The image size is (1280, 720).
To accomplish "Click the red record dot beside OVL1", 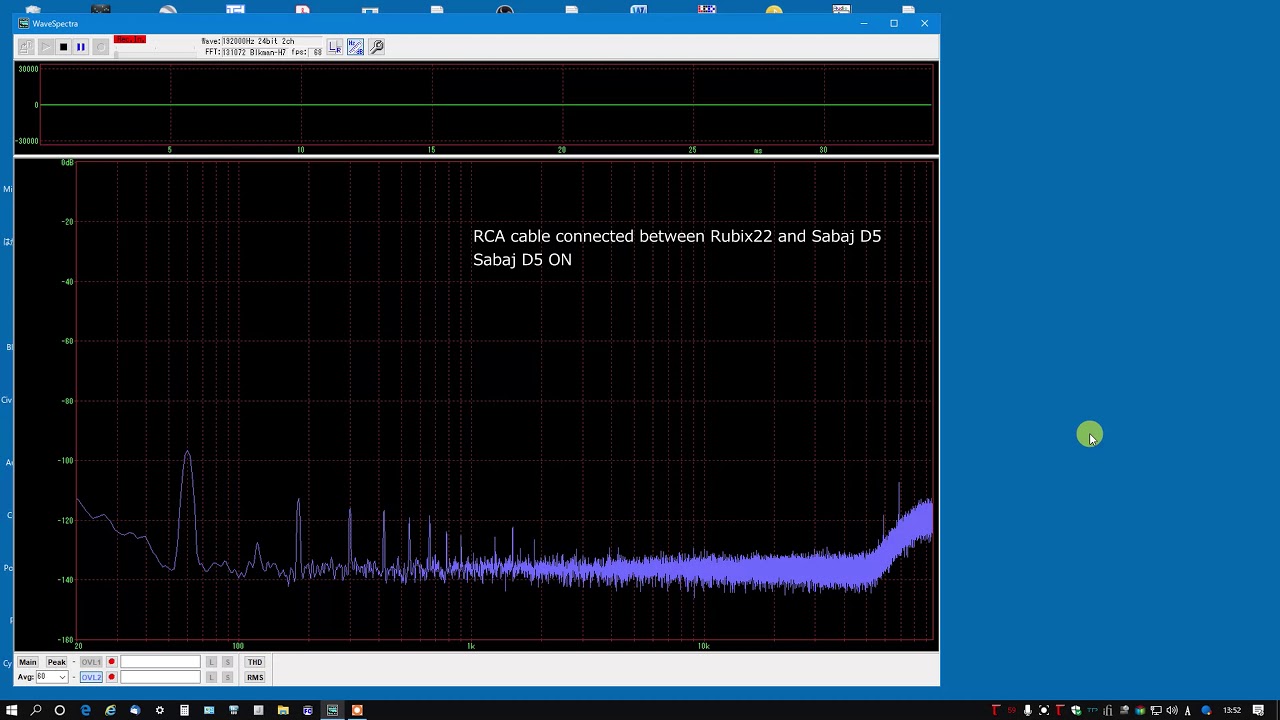I will point(112,662).
